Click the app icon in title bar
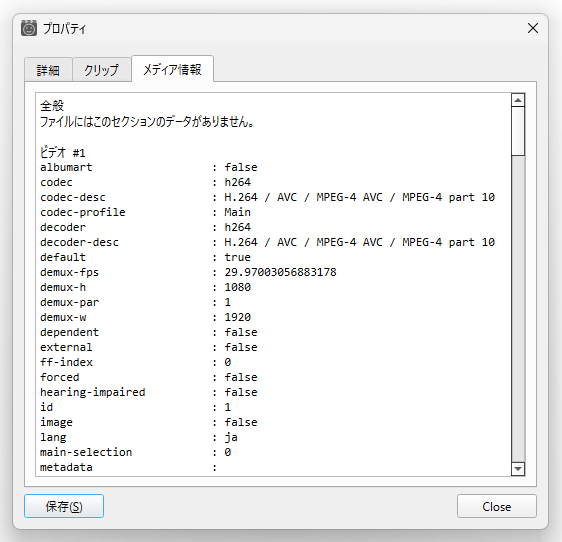This screenshot has height=542, width=562. pyautogui.click(x=29, y=28)
